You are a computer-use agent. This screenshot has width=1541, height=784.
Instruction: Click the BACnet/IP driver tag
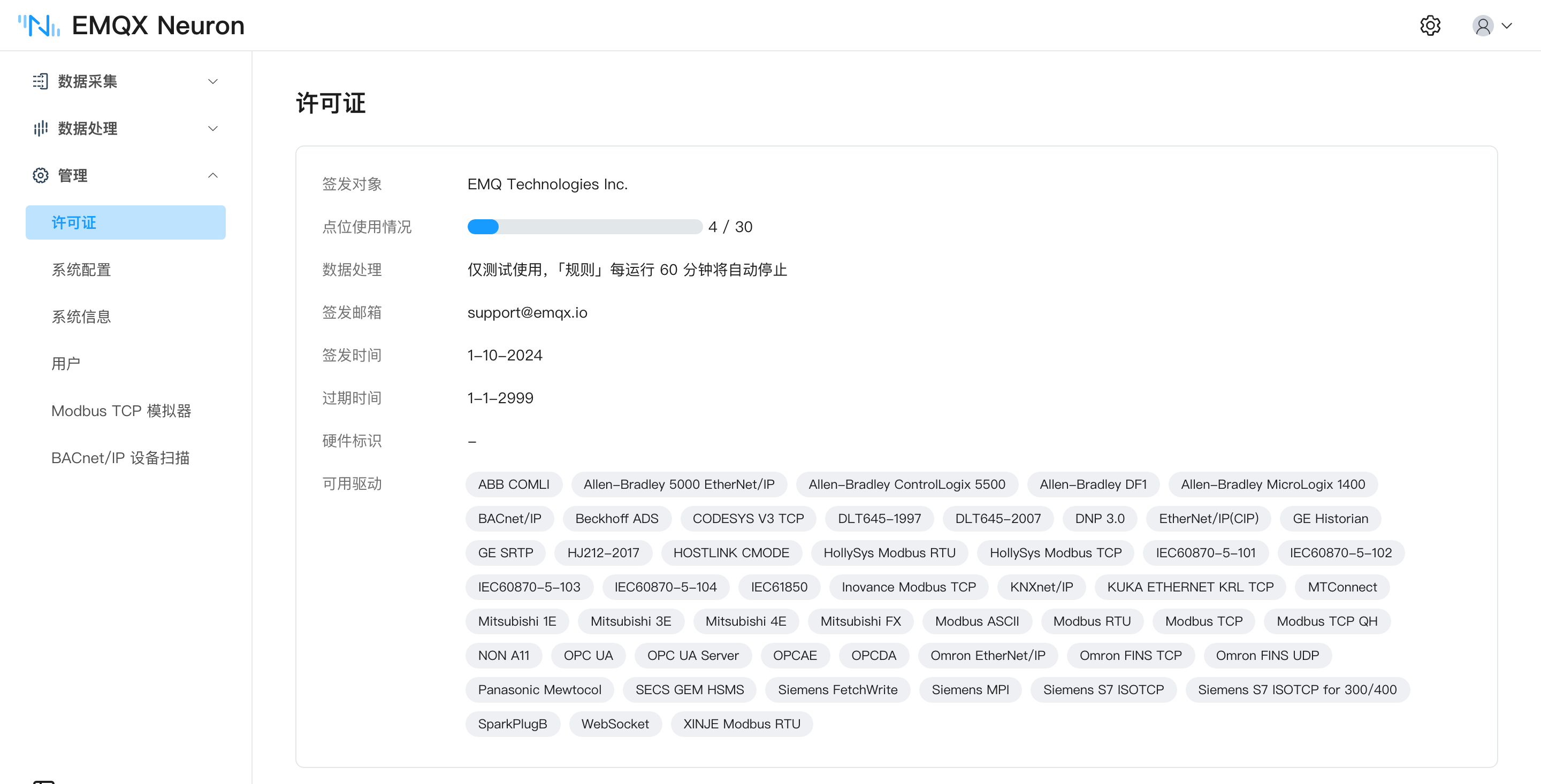click(x=509, y=519)
